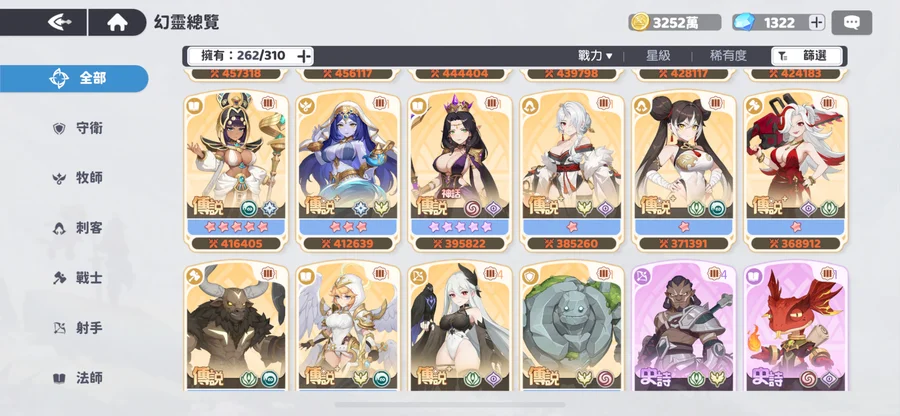Select the 守衛 shield category
The height and width of the screenshot is (416, 900).
(x=77, y=128)
